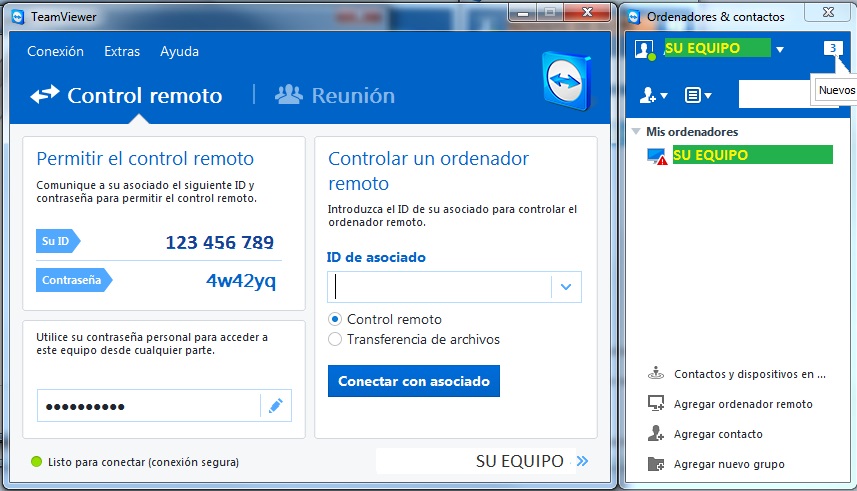Collapse the Mis ordenadores group
Screen dimensions: 857x491
636,131
